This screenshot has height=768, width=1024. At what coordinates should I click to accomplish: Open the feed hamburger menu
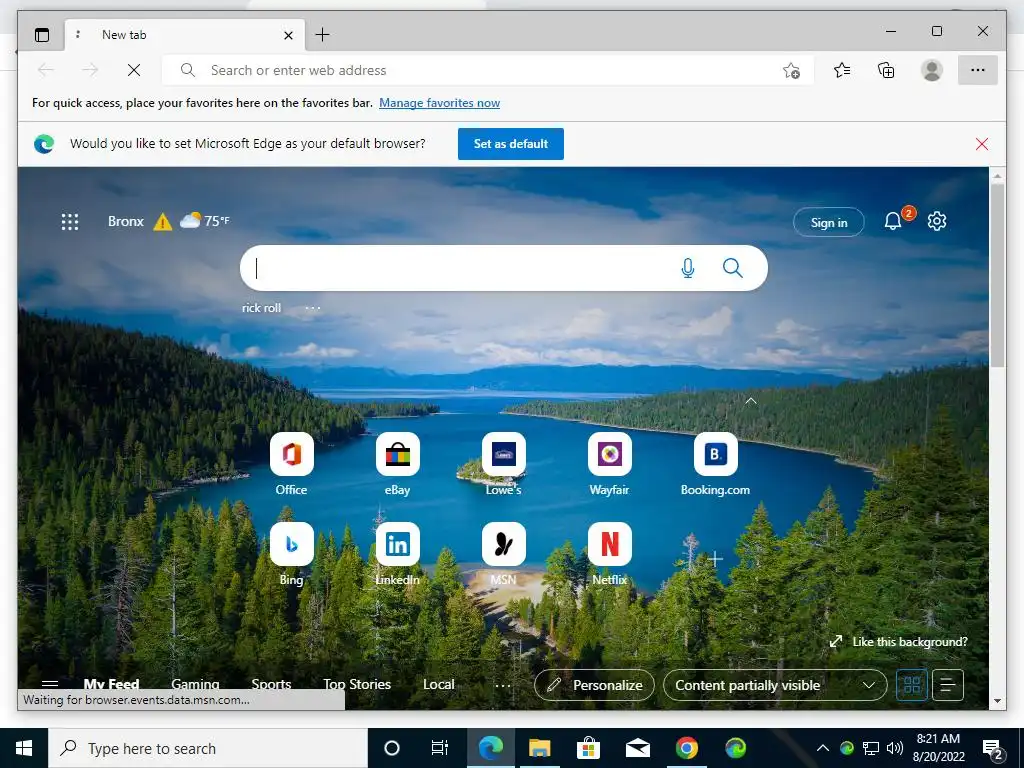click(50, 684)
